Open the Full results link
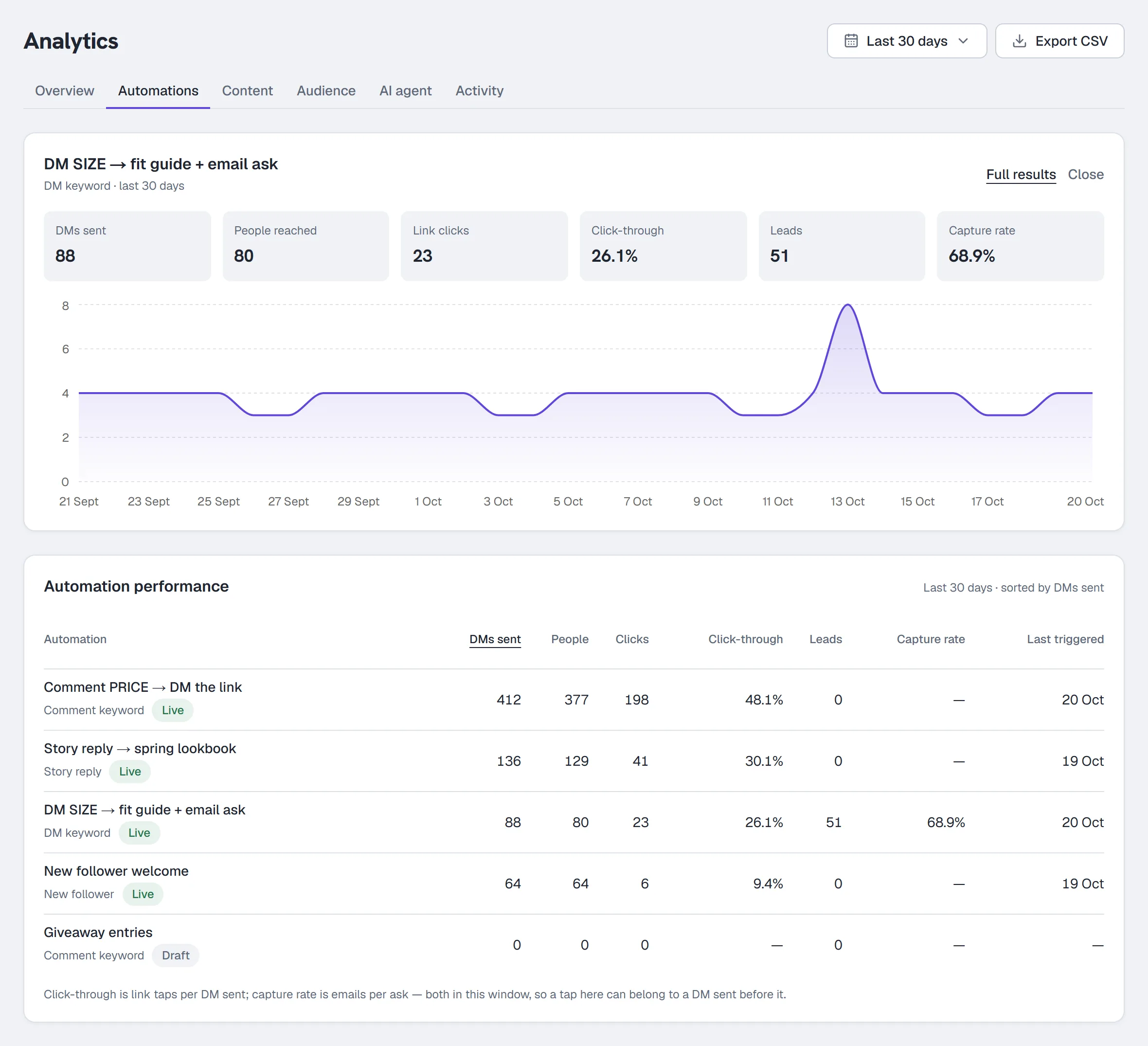The width and height of the screenshot is (1148, 1046). [x=1021, y=174]
